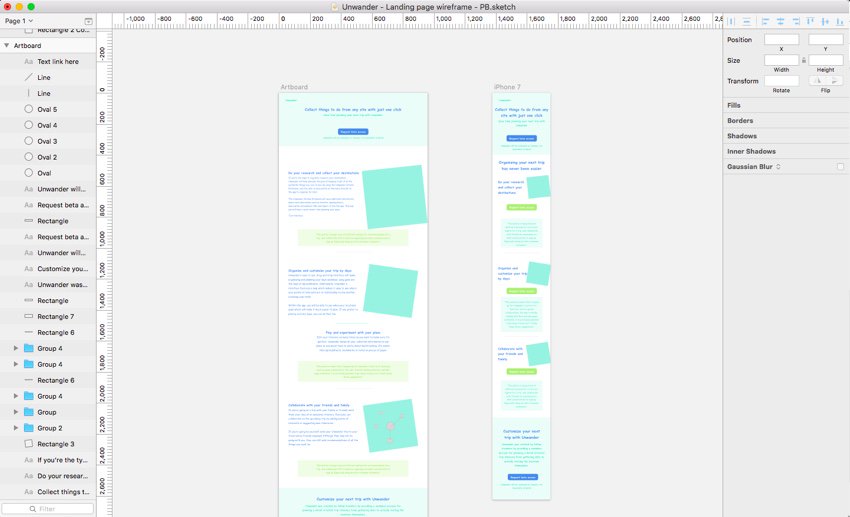Image resolution: width=850 pixels, height=517 pixels.
Task: Click the Width size field
Action: (781, 60)
